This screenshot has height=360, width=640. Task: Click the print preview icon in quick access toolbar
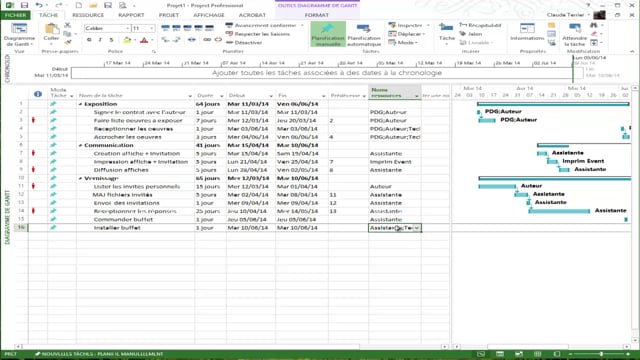pyautogui.click(x=122, y=5)
